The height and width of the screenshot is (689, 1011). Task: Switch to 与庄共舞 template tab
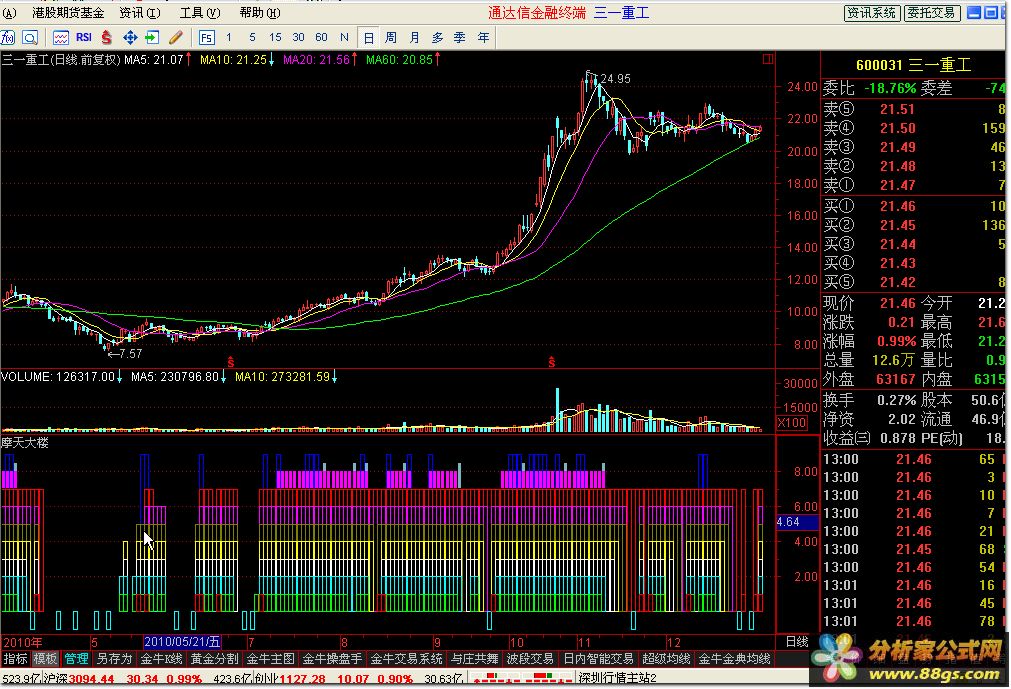coord(475,659)
